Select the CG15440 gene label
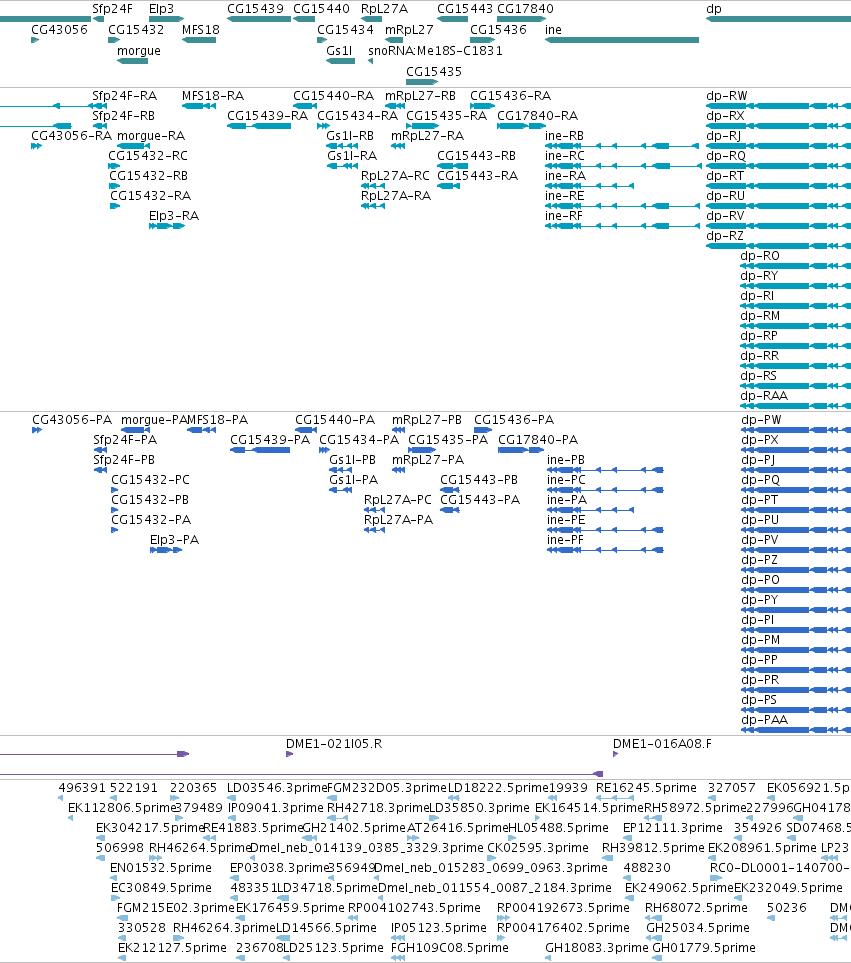The width and height of the screenshot is (851, 963). coord(321,9)
